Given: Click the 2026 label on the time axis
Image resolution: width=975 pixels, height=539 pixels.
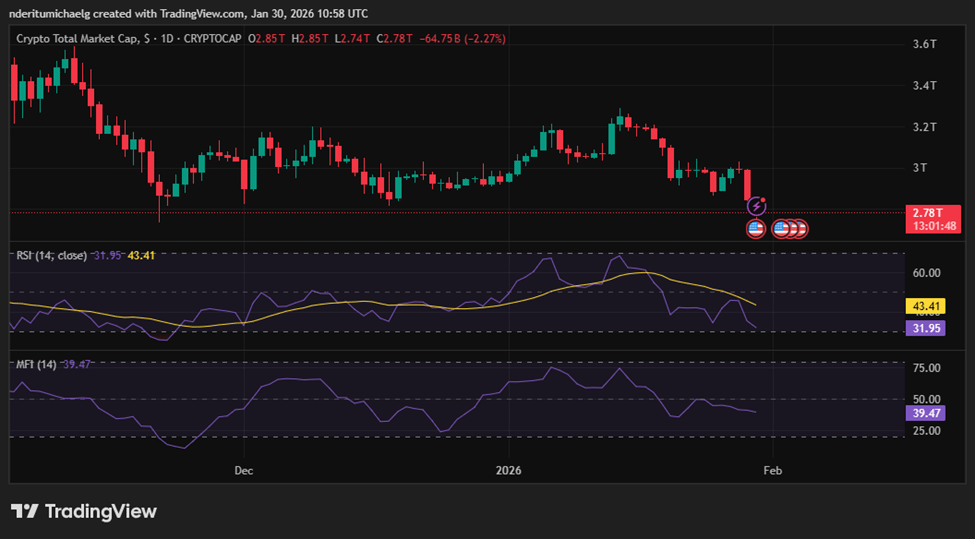Looking at the screenshot, I should (509, 471).
